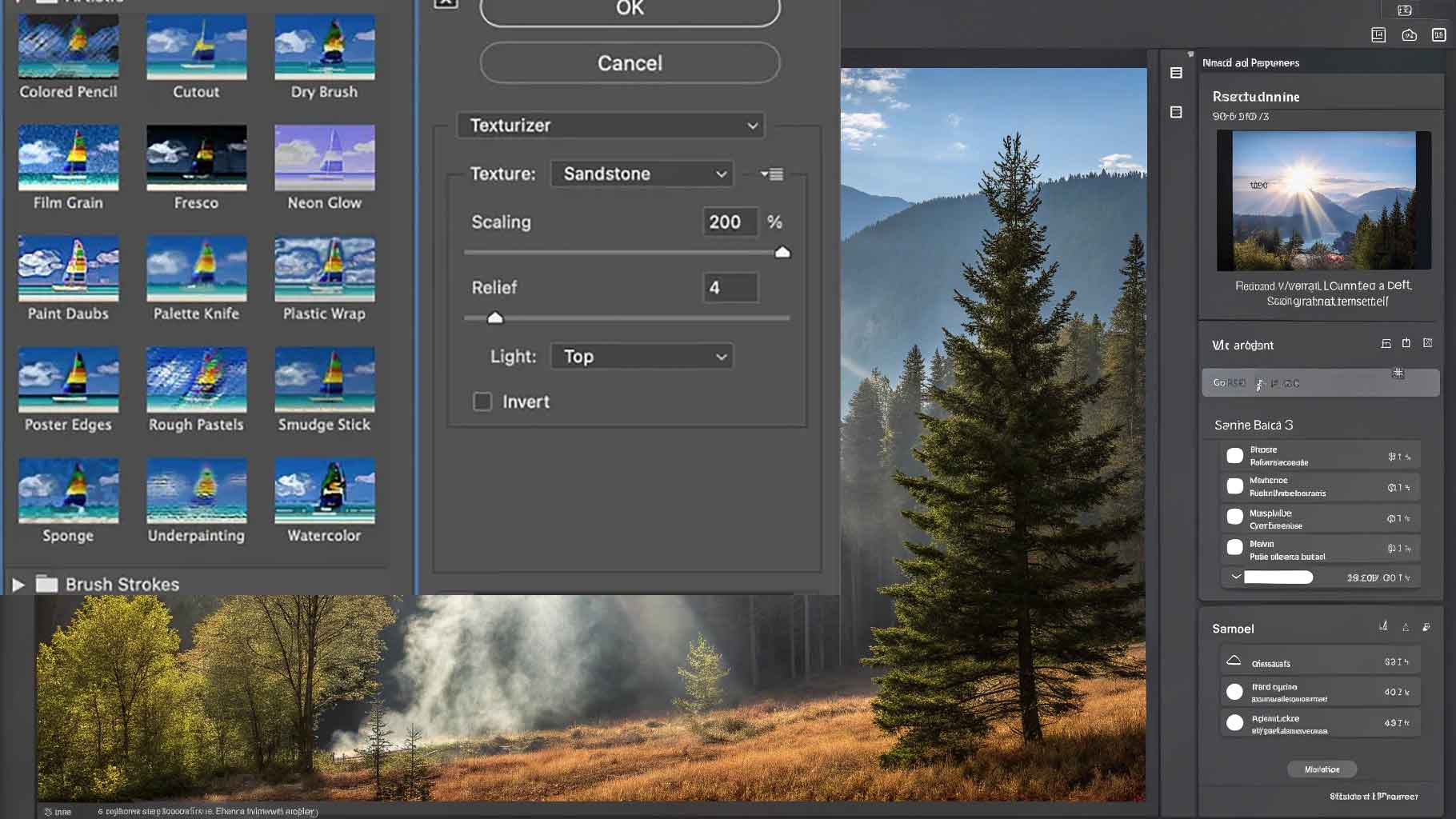
Task: Apply the Colored Pencil filter thumbnail
Action: coord(68,46)
